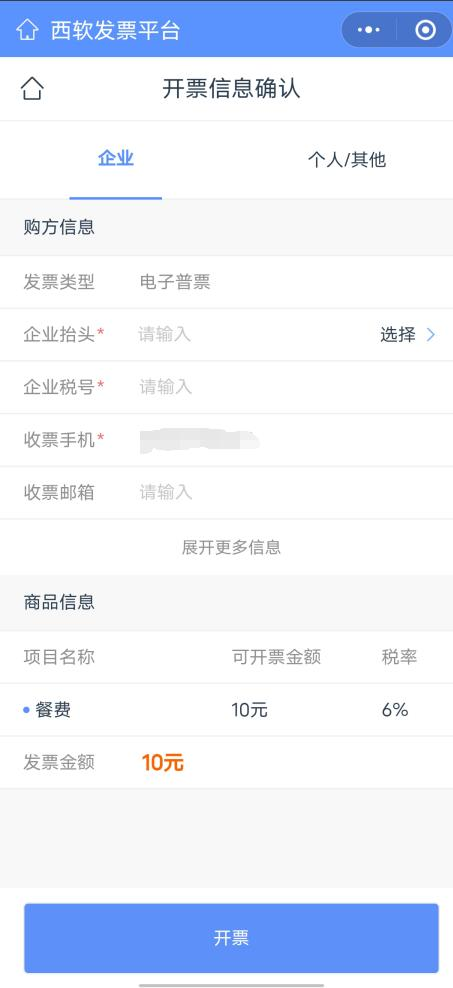Tap the 6% tax rate value
This screenshot has height=988, width=453.
(395, 710)
